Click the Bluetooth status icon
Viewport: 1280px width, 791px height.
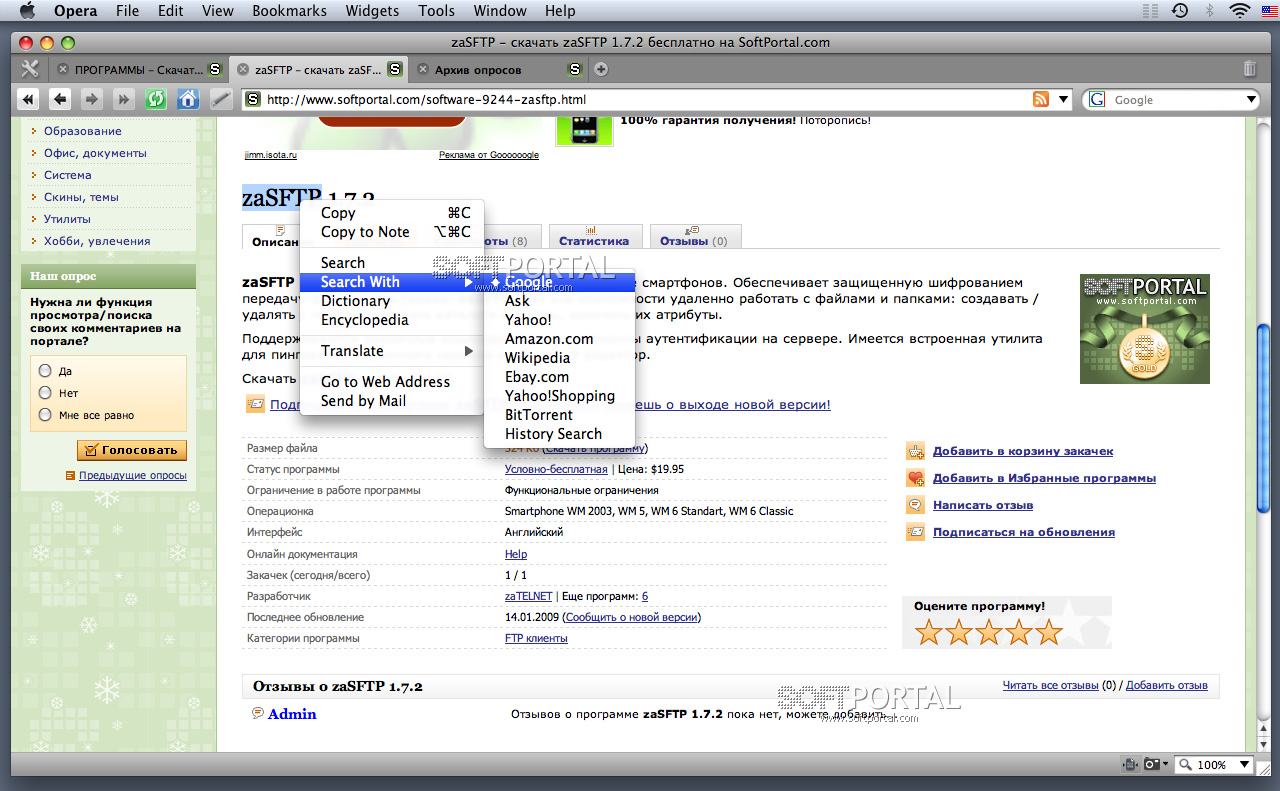click(1209, 11)
